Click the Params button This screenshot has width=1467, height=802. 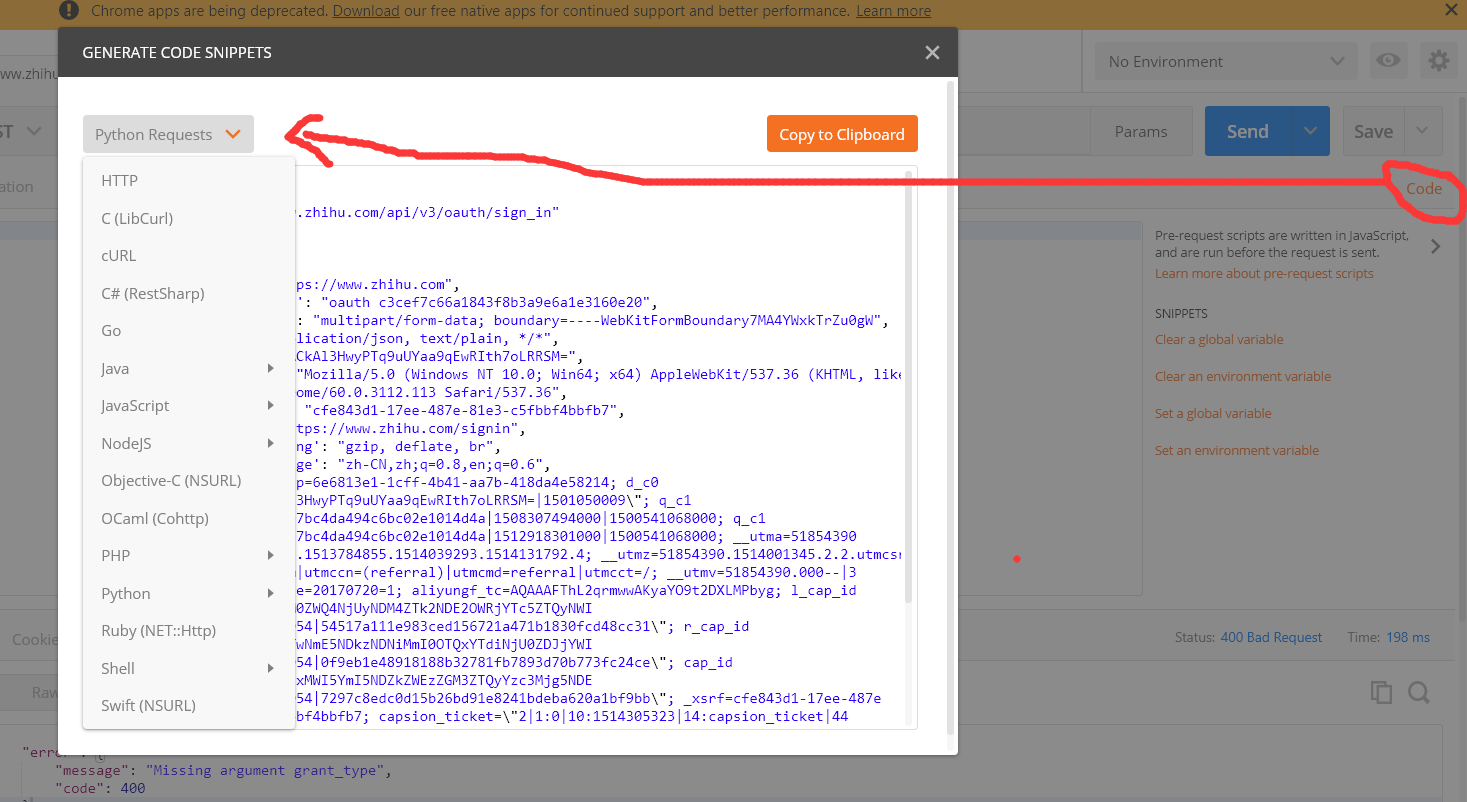tap(1141, 131)
